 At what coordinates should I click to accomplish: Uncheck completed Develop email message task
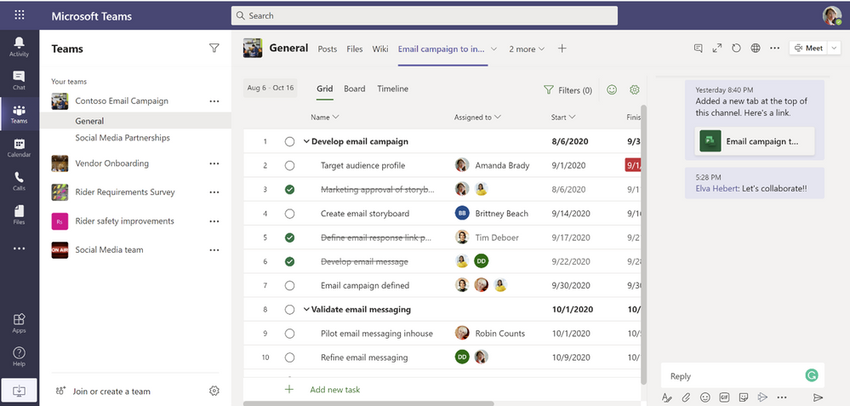point(289,261)
